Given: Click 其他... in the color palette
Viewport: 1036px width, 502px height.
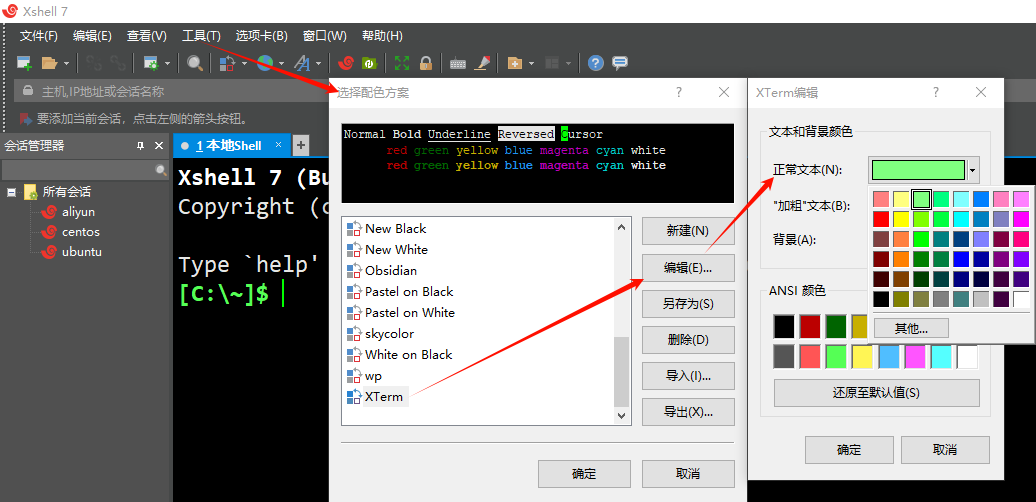Looking at the screenshot, I should click(911, 328).
